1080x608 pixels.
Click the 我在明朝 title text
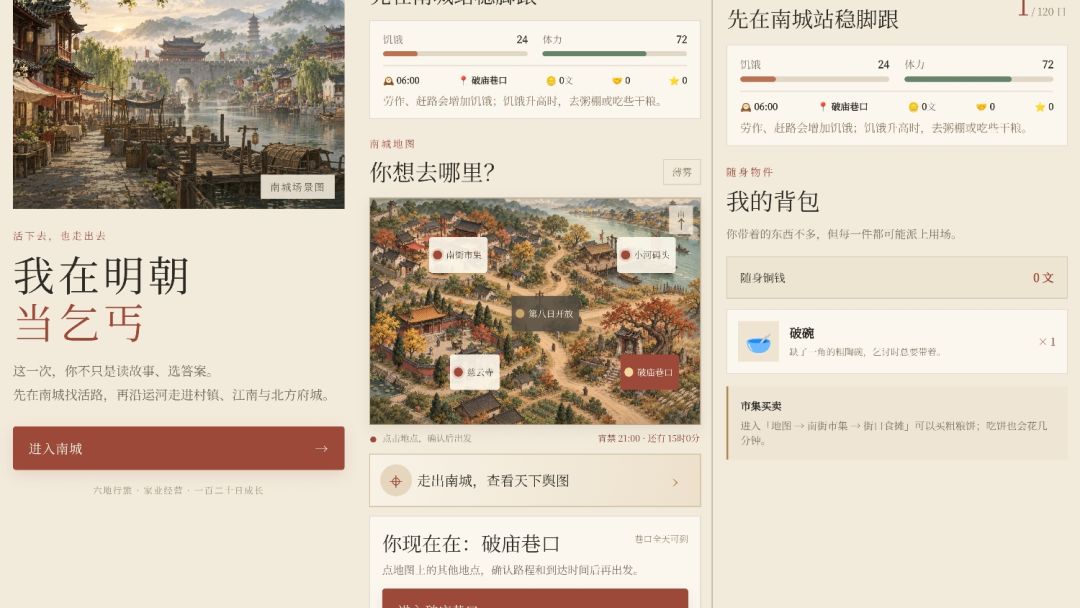tap(101, 275)
